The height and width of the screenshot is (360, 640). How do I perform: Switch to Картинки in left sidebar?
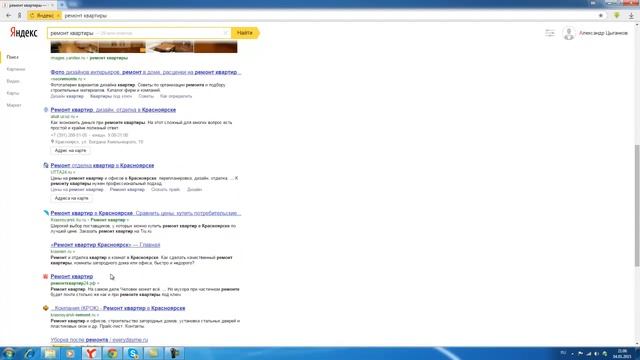tap(16, 69)
